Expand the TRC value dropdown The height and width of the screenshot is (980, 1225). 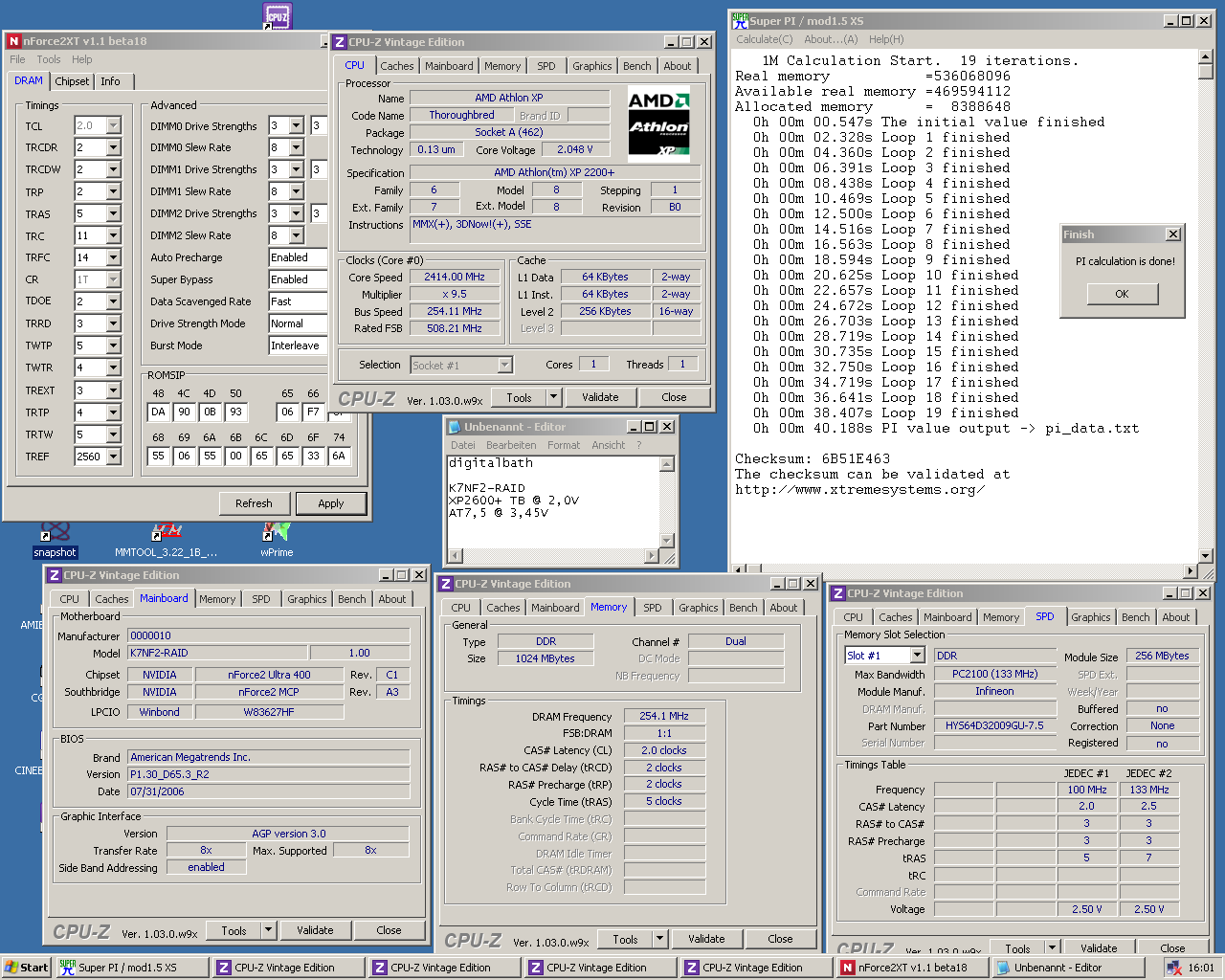(x=114, y=235)
